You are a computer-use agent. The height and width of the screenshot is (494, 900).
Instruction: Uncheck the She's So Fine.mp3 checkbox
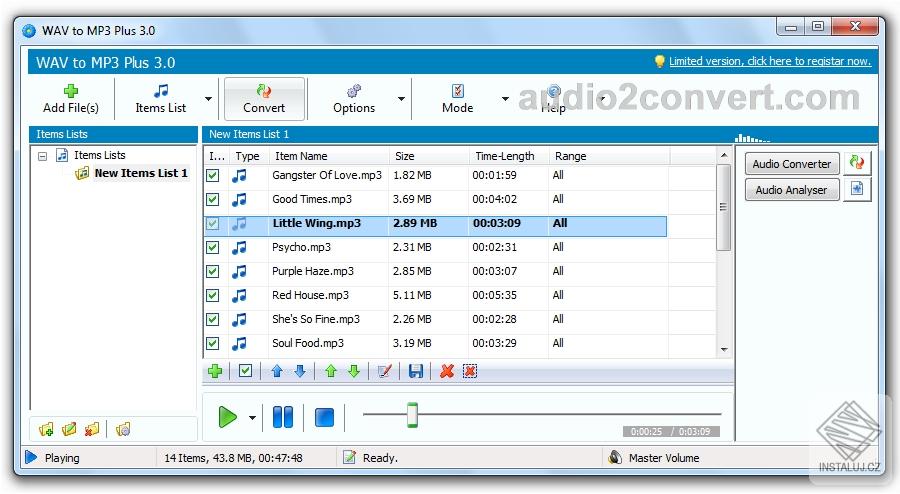pyautogui.click(x=213, y=319)
